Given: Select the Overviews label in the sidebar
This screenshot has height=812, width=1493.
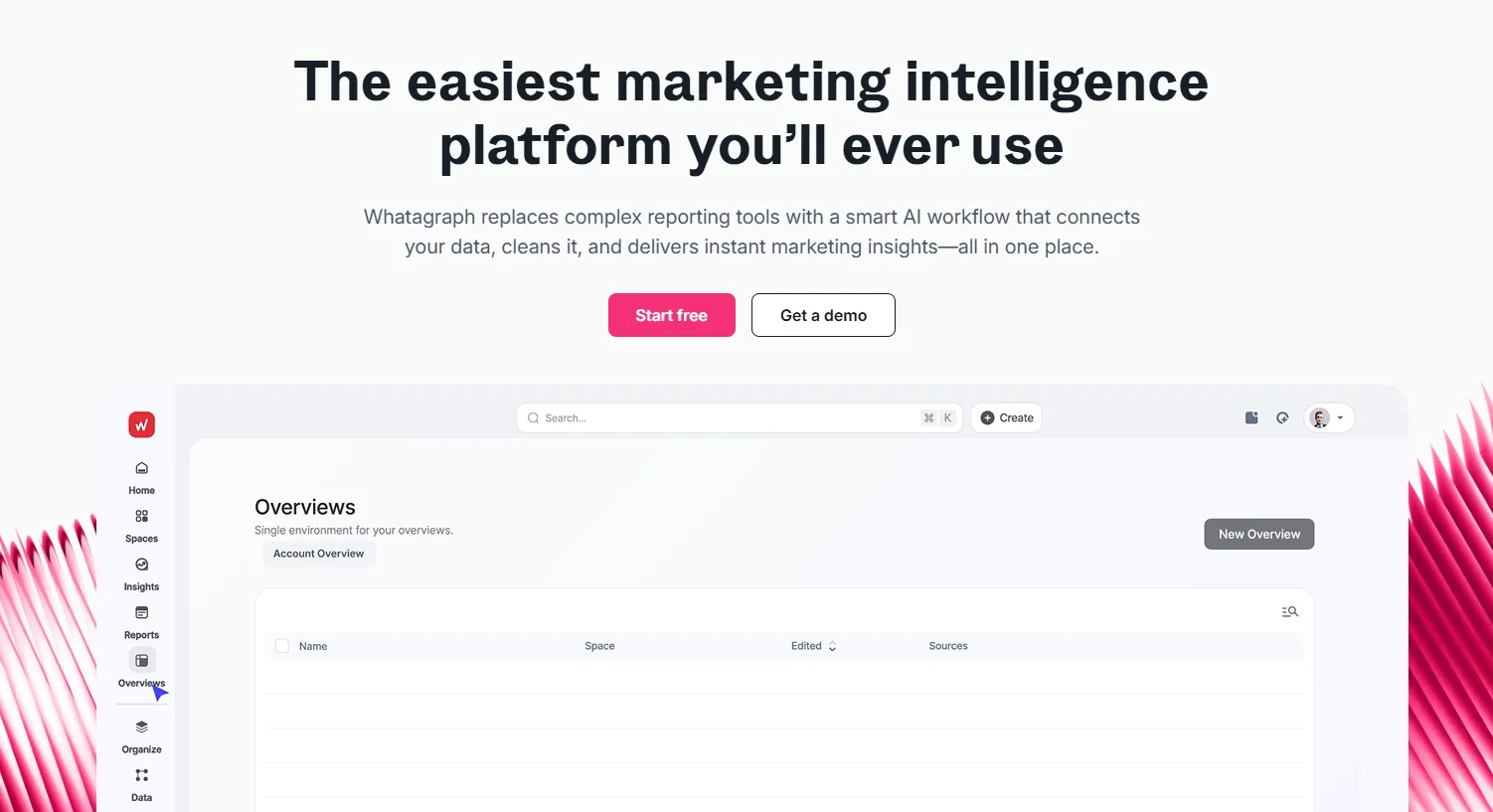Looking at the screenshot, I should click(x=139, y=683).
